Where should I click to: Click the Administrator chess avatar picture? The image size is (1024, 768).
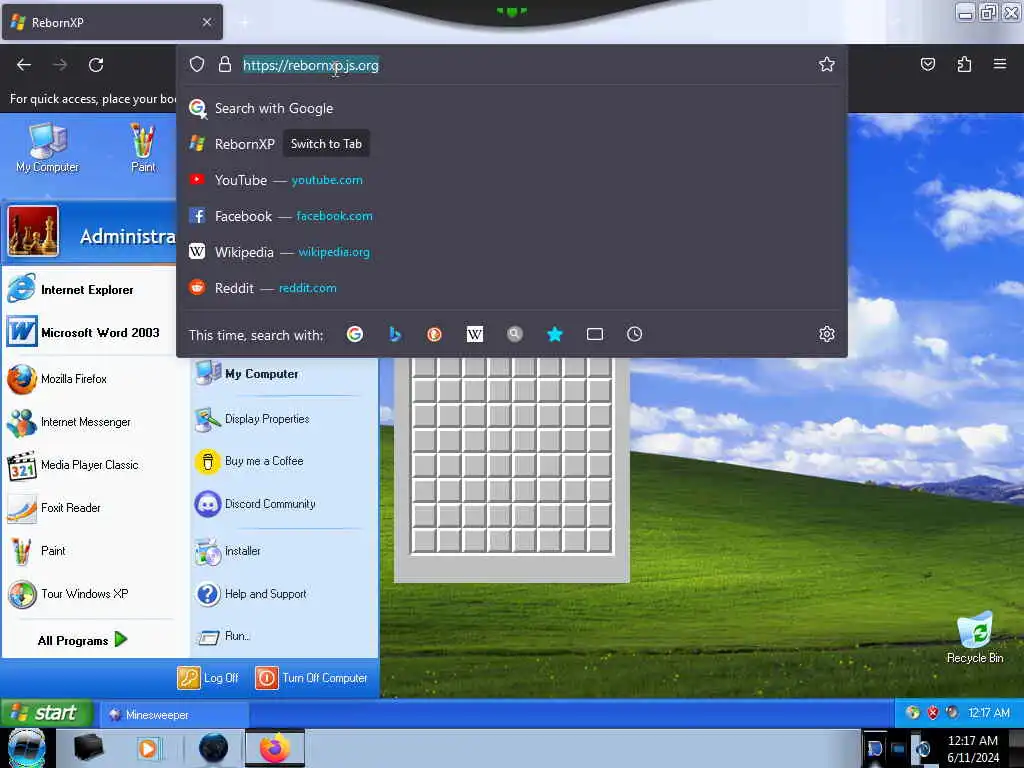33,231
